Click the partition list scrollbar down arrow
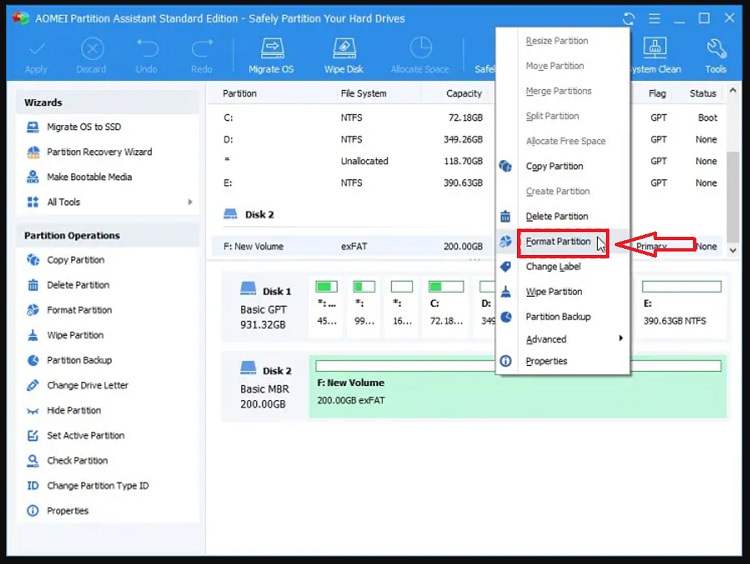Viewport: 750px width, 564px height. [x=733, y=250]
